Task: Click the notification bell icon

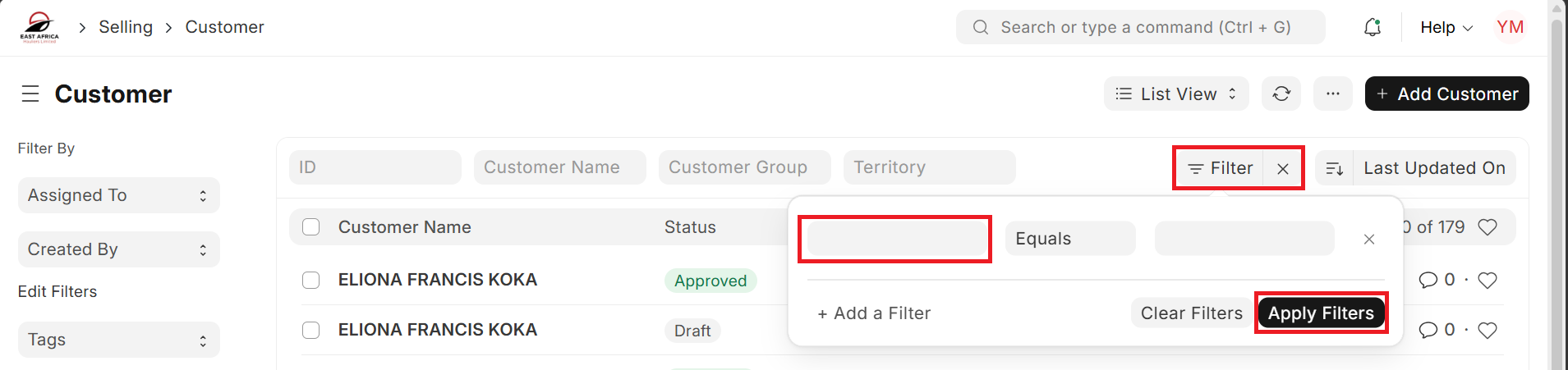Action: point(1372,27)
